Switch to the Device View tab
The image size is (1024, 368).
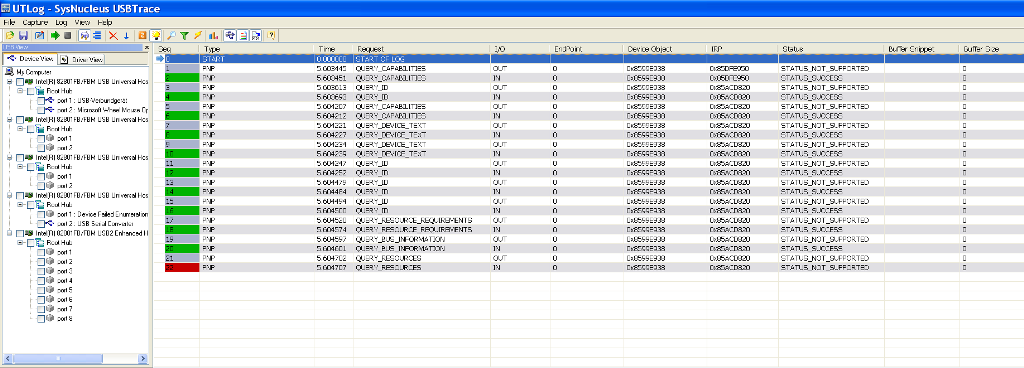click(x=30, y=59)
